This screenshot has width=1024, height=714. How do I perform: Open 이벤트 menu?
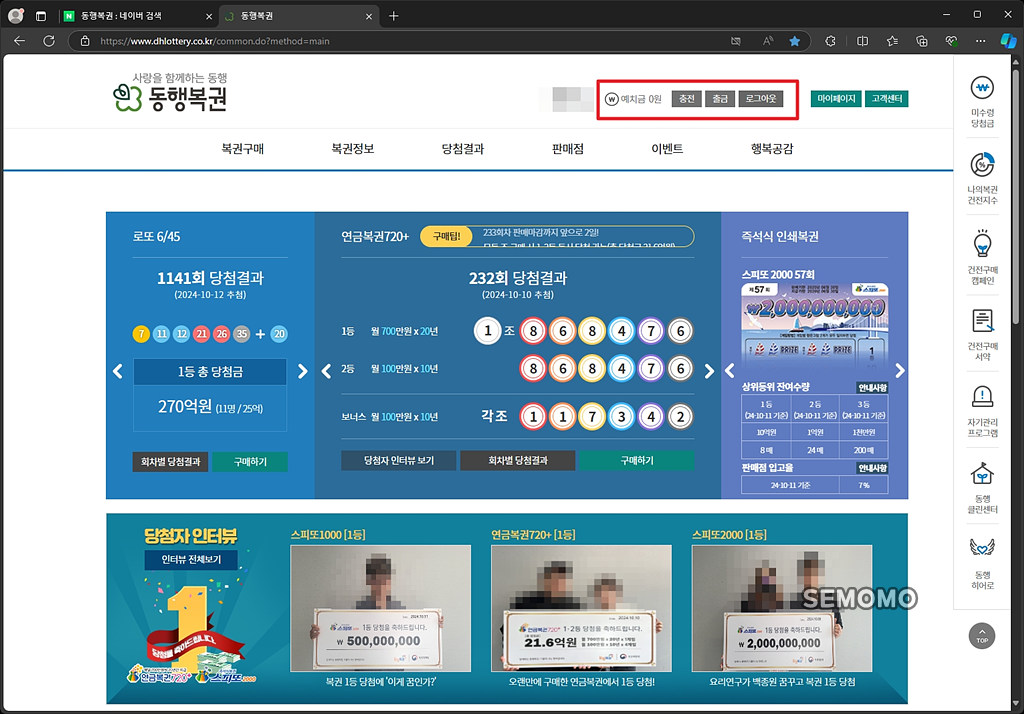[667, 149]
